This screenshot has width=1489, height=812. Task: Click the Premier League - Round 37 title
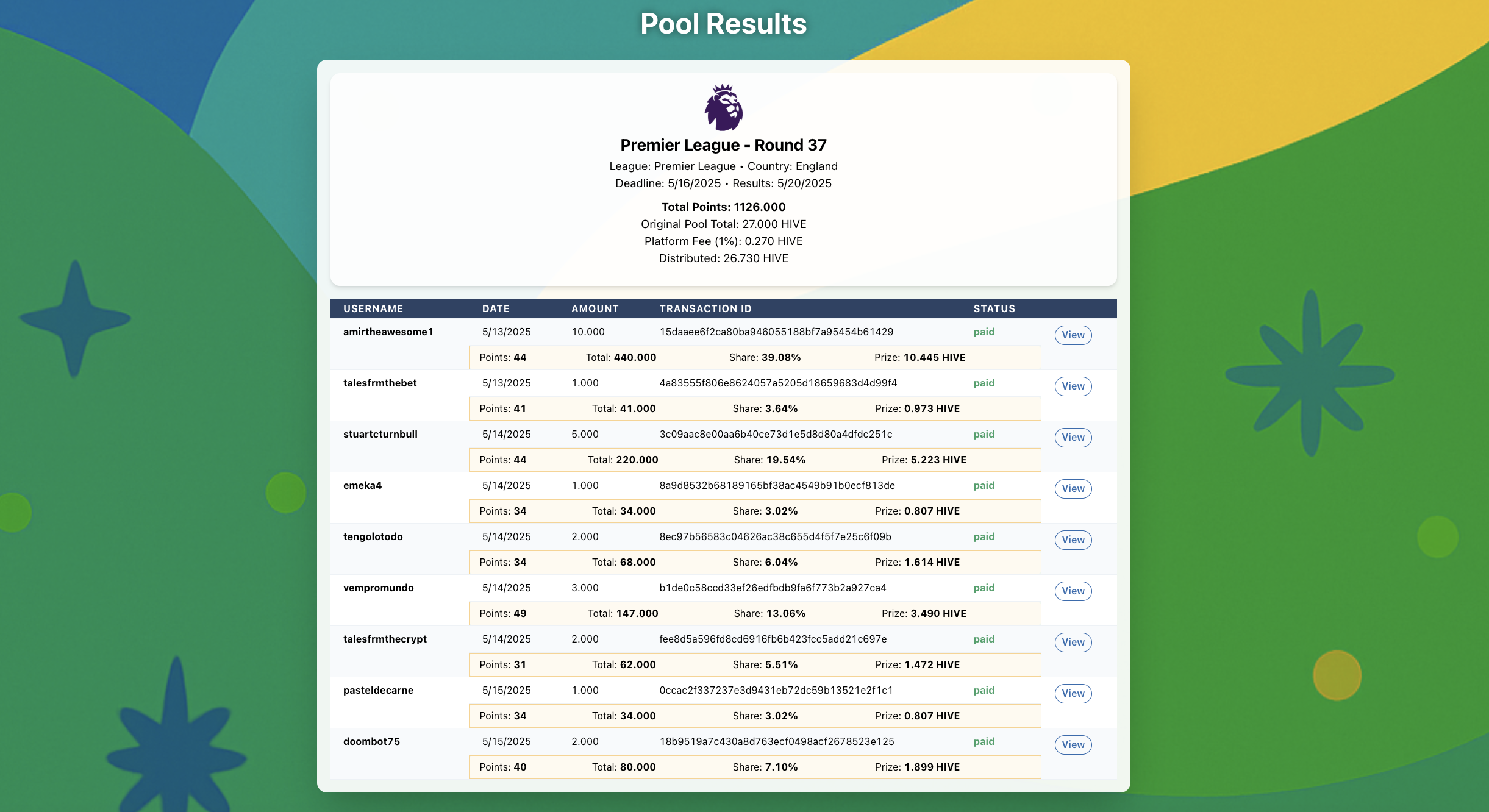point(724,145)
